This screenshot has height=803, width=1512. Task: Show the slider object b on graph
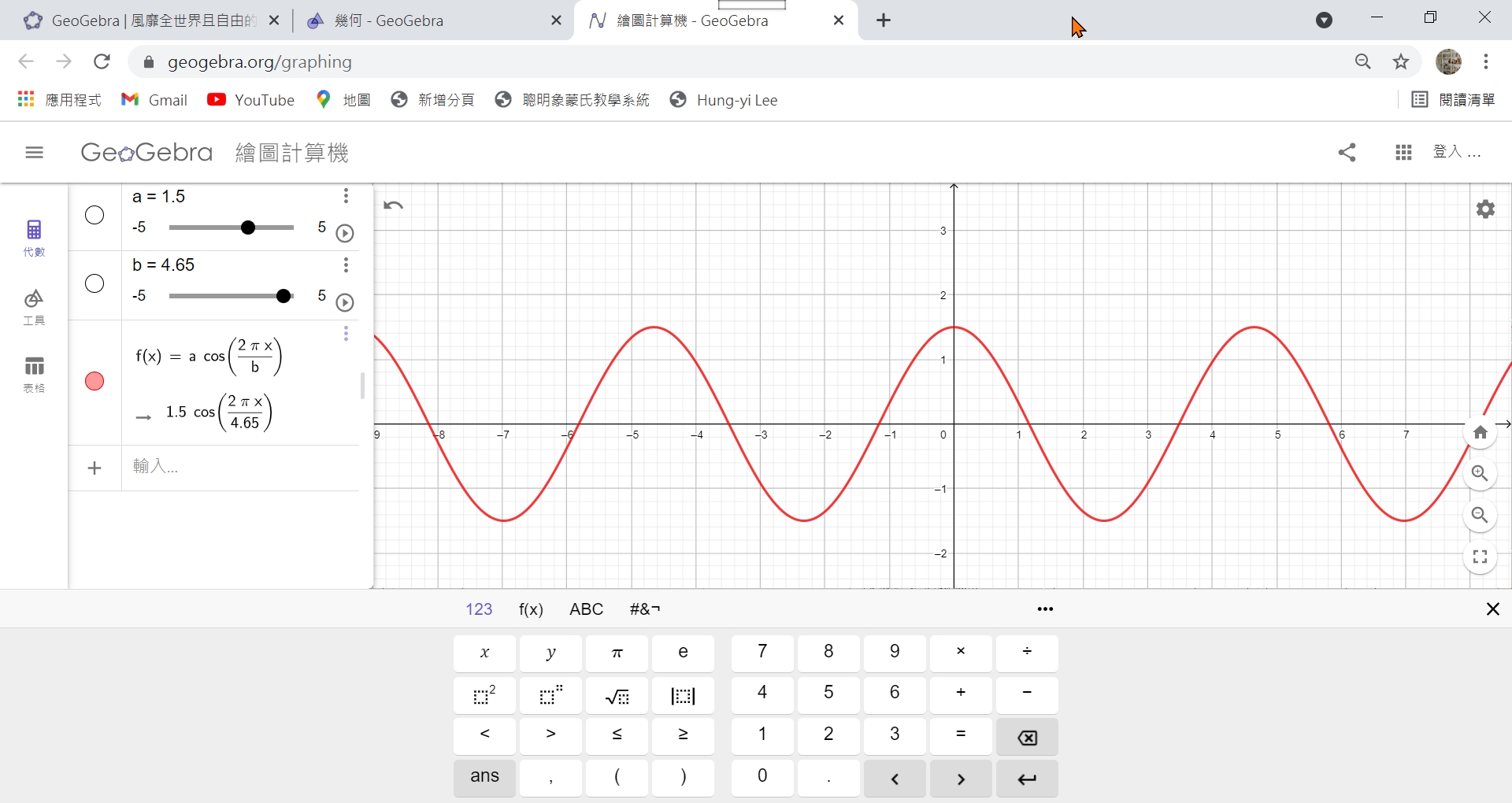(x=94, y=284)
